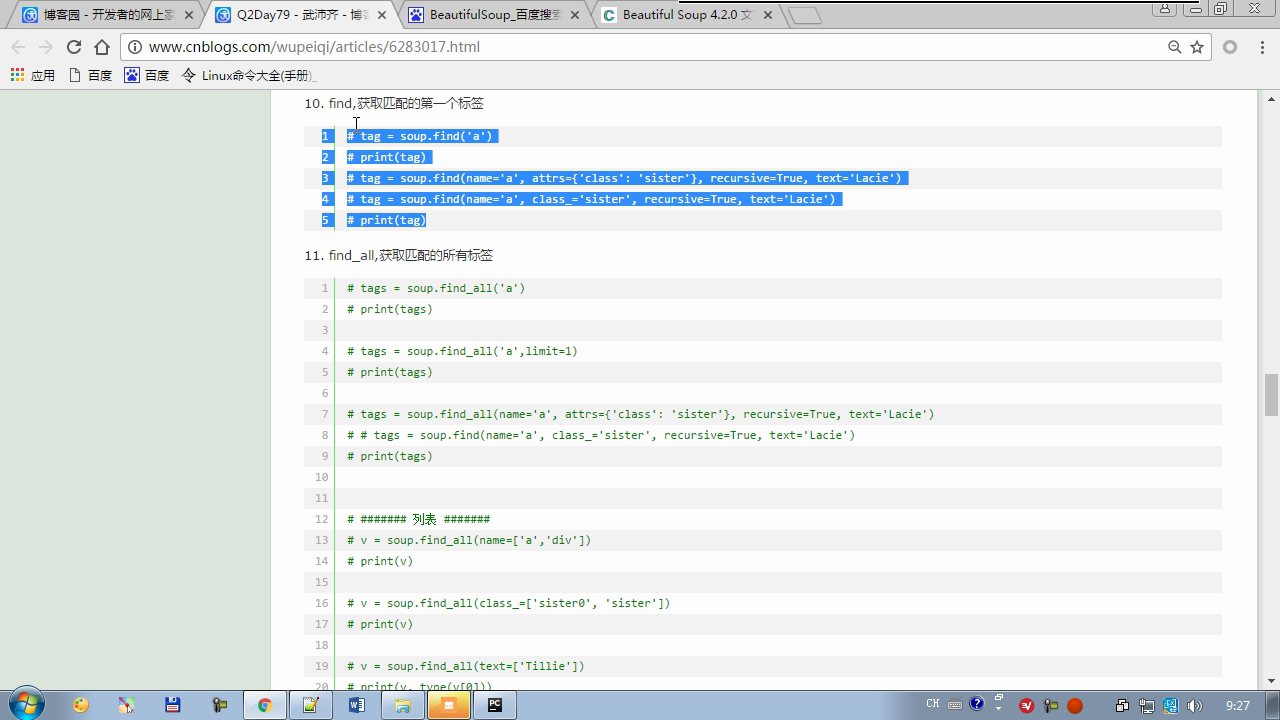Open the zoom magnifier in the address bar
The width and height of the screenshot is (1280, 720).
tap(1175, 47)
